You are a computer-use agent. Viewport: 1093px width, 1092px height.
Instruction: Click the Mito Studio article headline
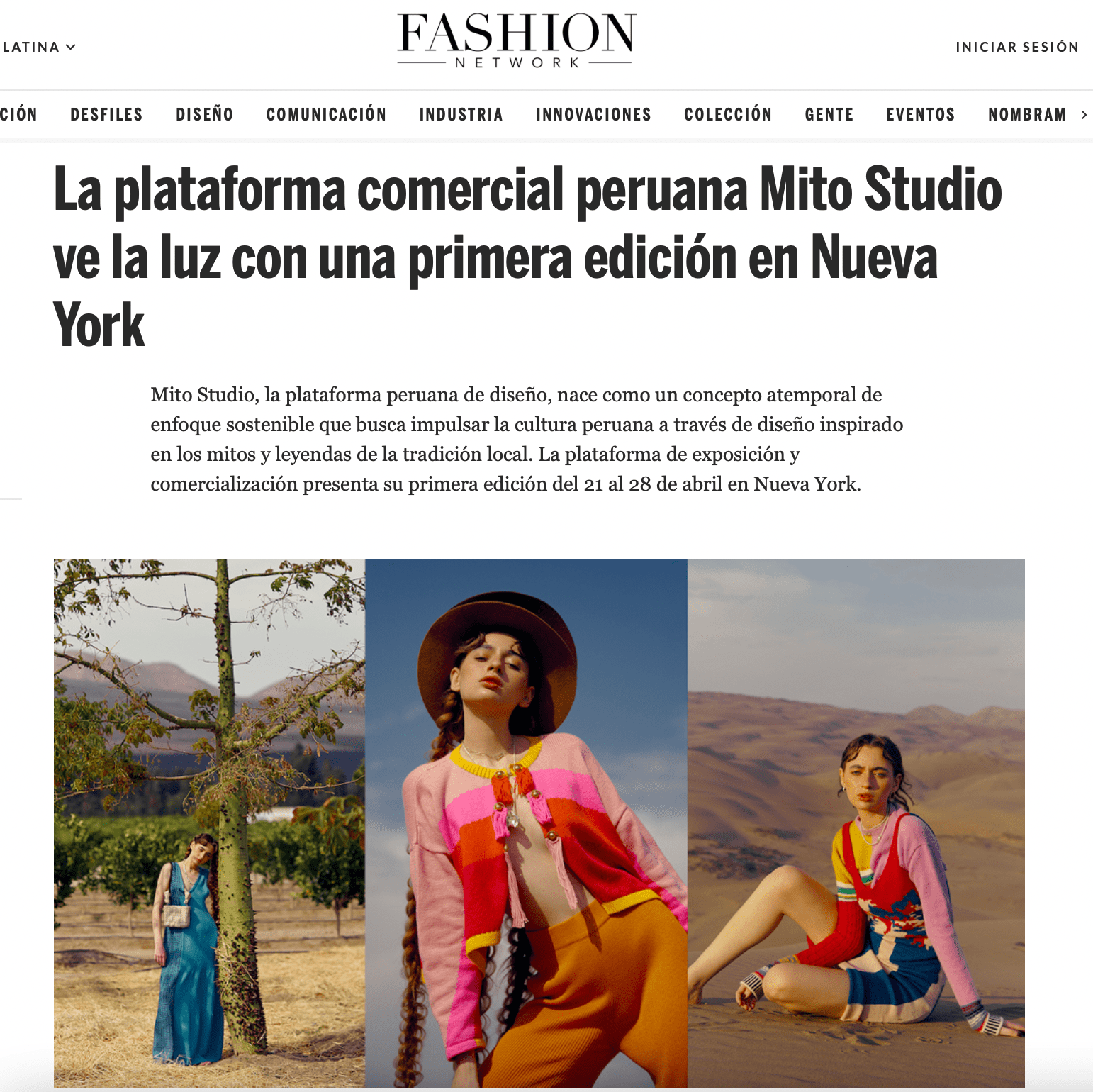pyautogui.click(x=527, y=257)
